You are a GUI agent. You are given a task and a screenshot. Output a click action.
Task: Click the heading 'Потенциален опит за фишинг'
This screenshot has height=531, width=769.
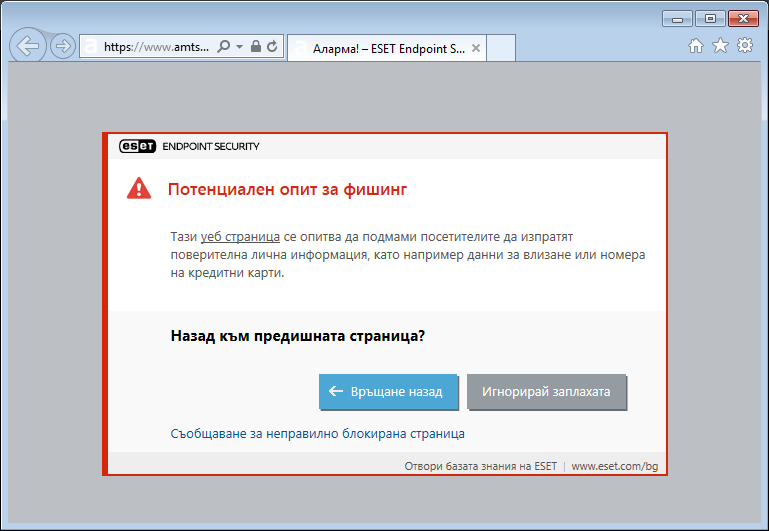coord(287,189)
